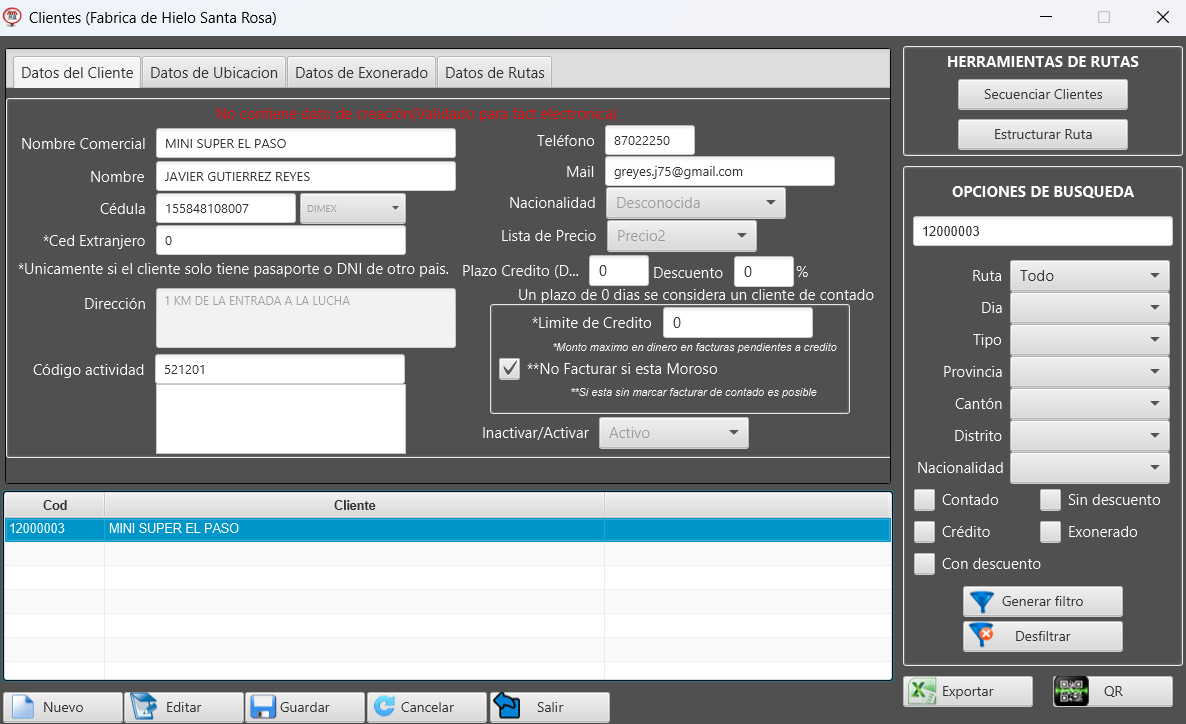Image resolution: width=1186 pixels, height=724 pixels.
Task: Open the Datos de Rutas tab
Action: (494, 73)
